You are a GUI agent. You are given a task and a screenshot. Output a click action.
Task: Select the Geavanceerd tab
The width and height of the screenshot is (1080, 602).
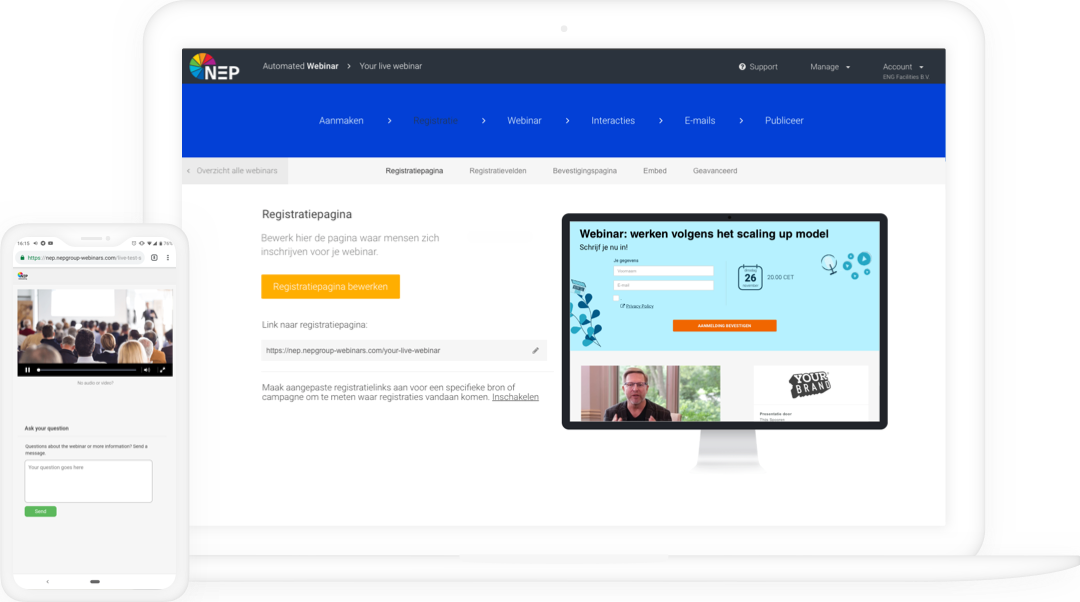coord(715,171)
